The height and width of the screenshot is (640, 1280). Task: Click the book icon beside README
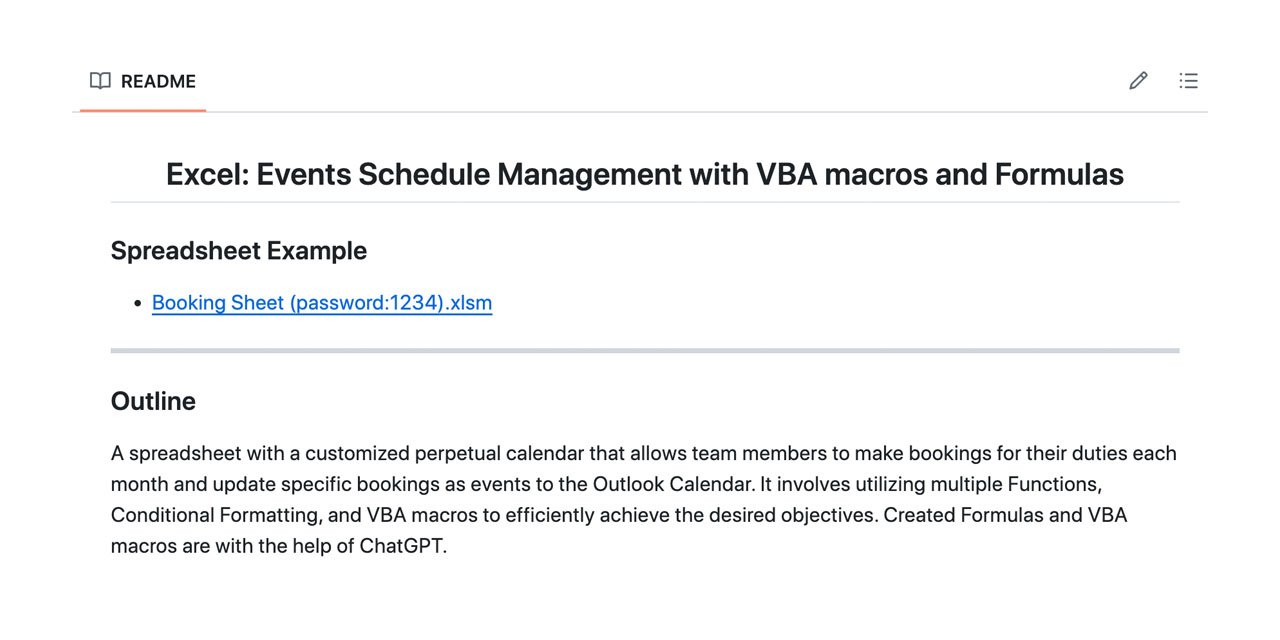tap(100, 81)
